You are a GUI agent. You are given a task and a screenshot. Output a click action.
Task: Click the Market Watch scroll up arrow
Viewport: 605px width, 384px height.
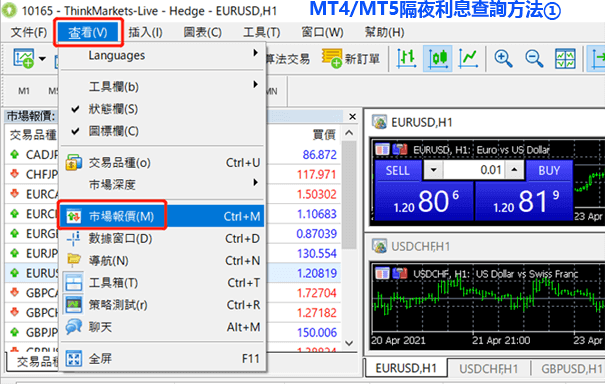[x=349, y=133]
